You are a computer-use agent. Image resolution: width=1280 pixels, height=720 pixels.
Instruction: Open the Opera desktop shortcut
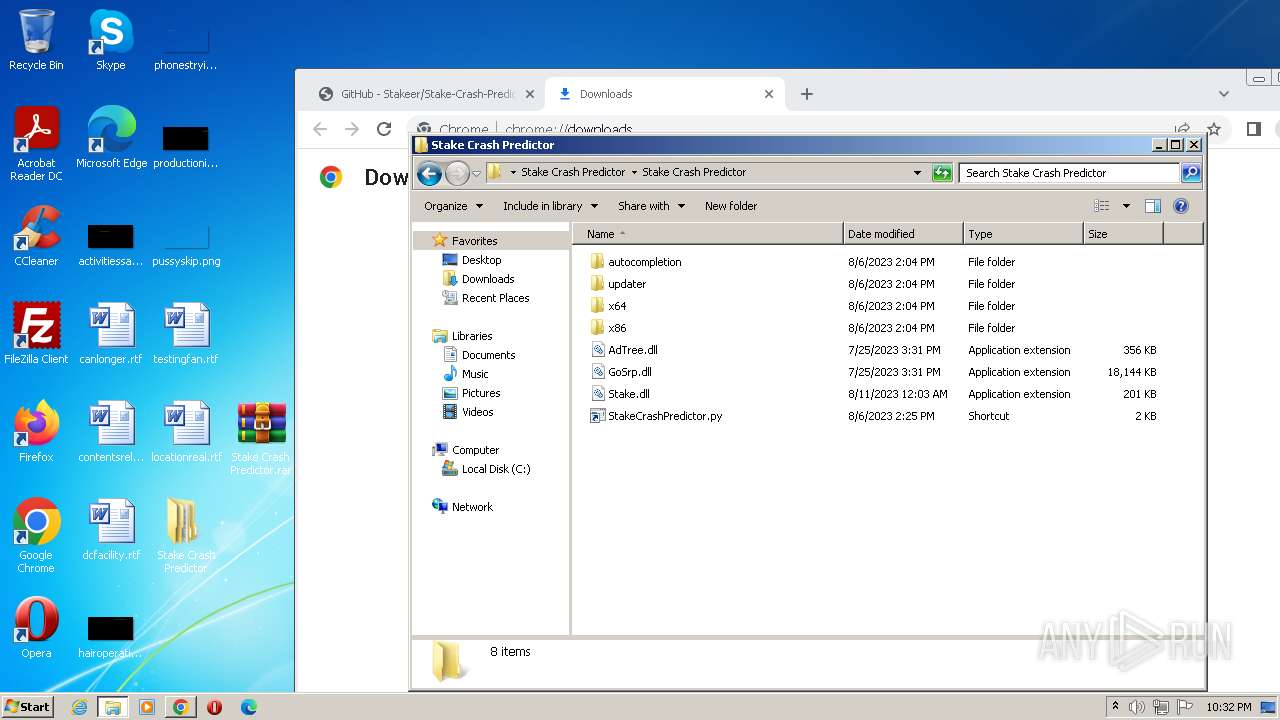(x=36, y=628)
